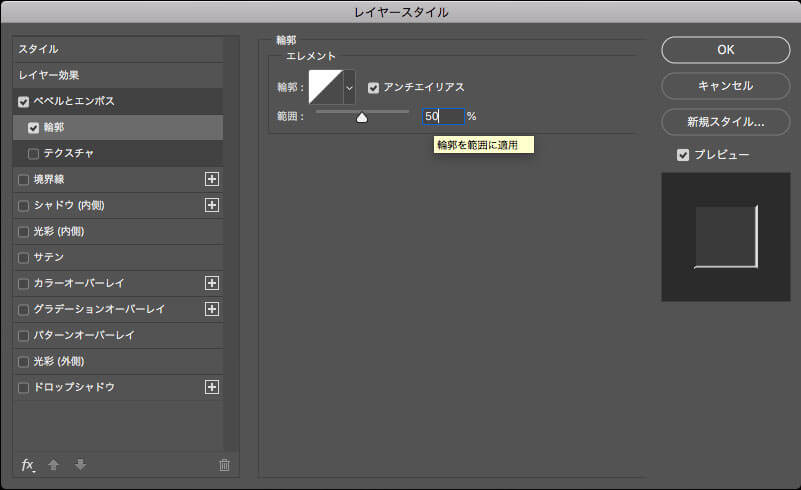Image resolution: width=801 pixels, height=490 pixels.
Task: Add another カラーオーバーレイ with plus icon
Action: pos(212,283)
